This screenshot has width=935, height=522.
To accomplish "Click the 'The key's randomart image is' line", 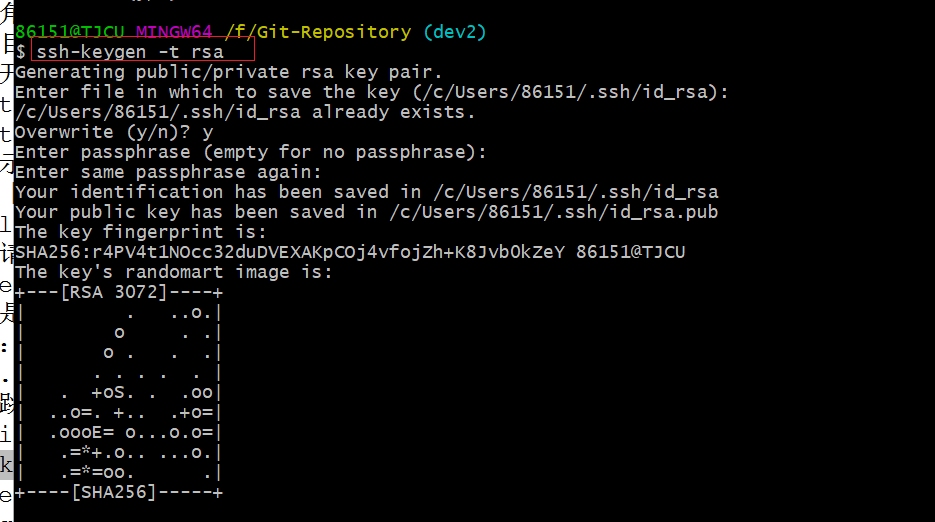I will (x=173, y=272).
